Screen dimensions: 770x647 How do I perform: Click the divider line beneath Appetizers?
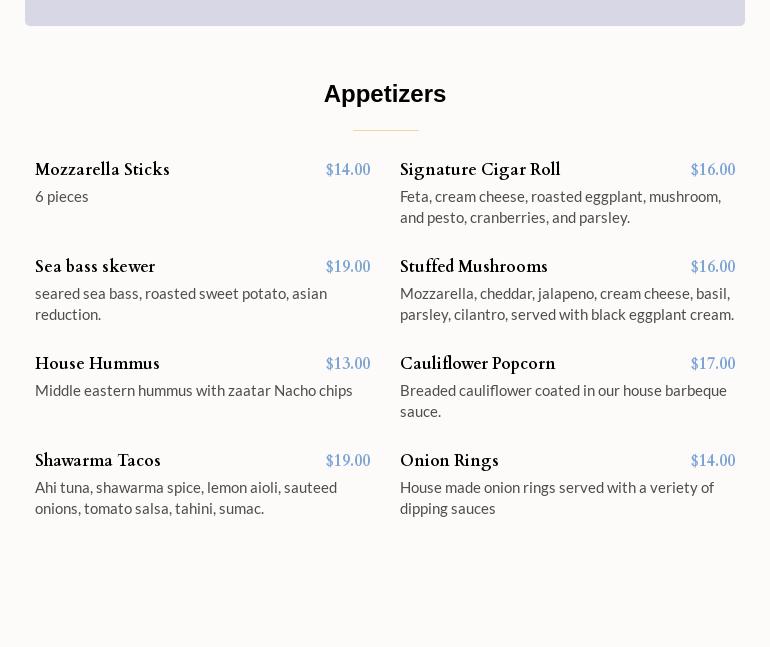point(385,130)
